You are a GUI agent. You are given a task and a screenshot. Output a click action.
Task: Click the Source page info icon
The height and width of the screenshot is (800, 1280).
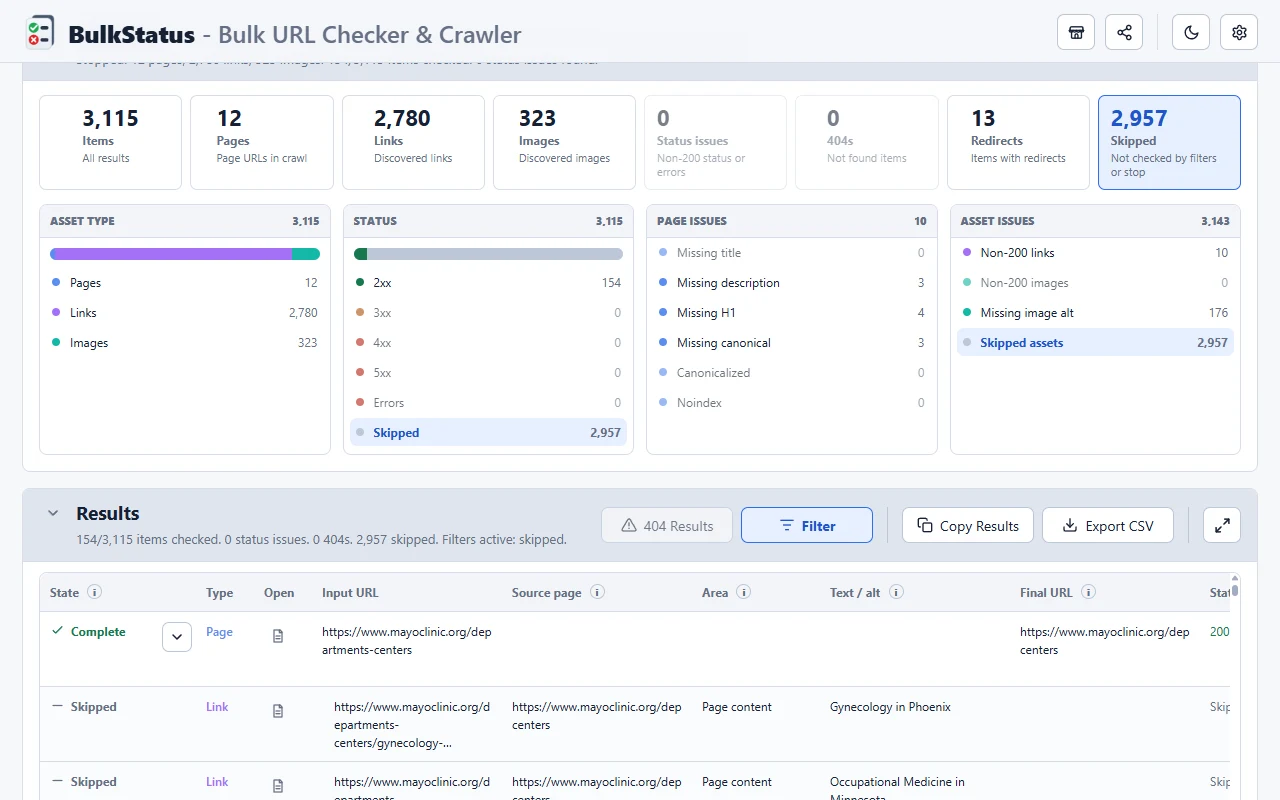(597, 592)
